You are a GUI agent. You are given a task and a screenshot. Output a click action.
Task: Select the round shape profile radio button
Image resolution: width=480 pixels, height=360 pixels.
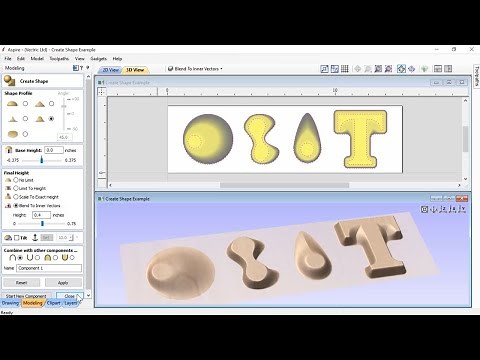point(25,104)
